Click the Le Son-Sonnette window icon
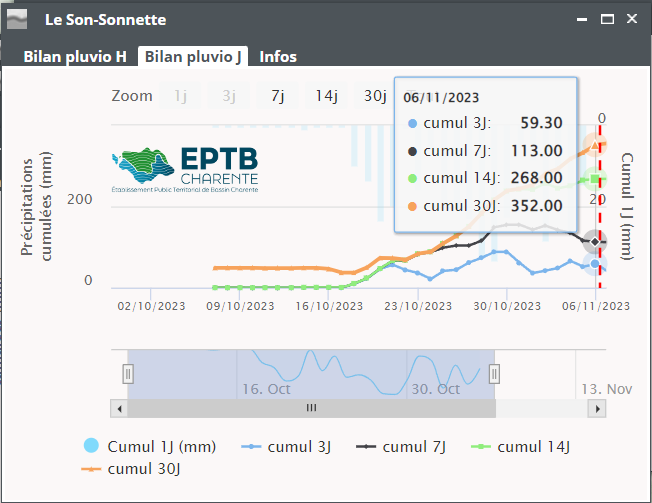The height and width of the screenshot is (503, 652). pos(17,19)
